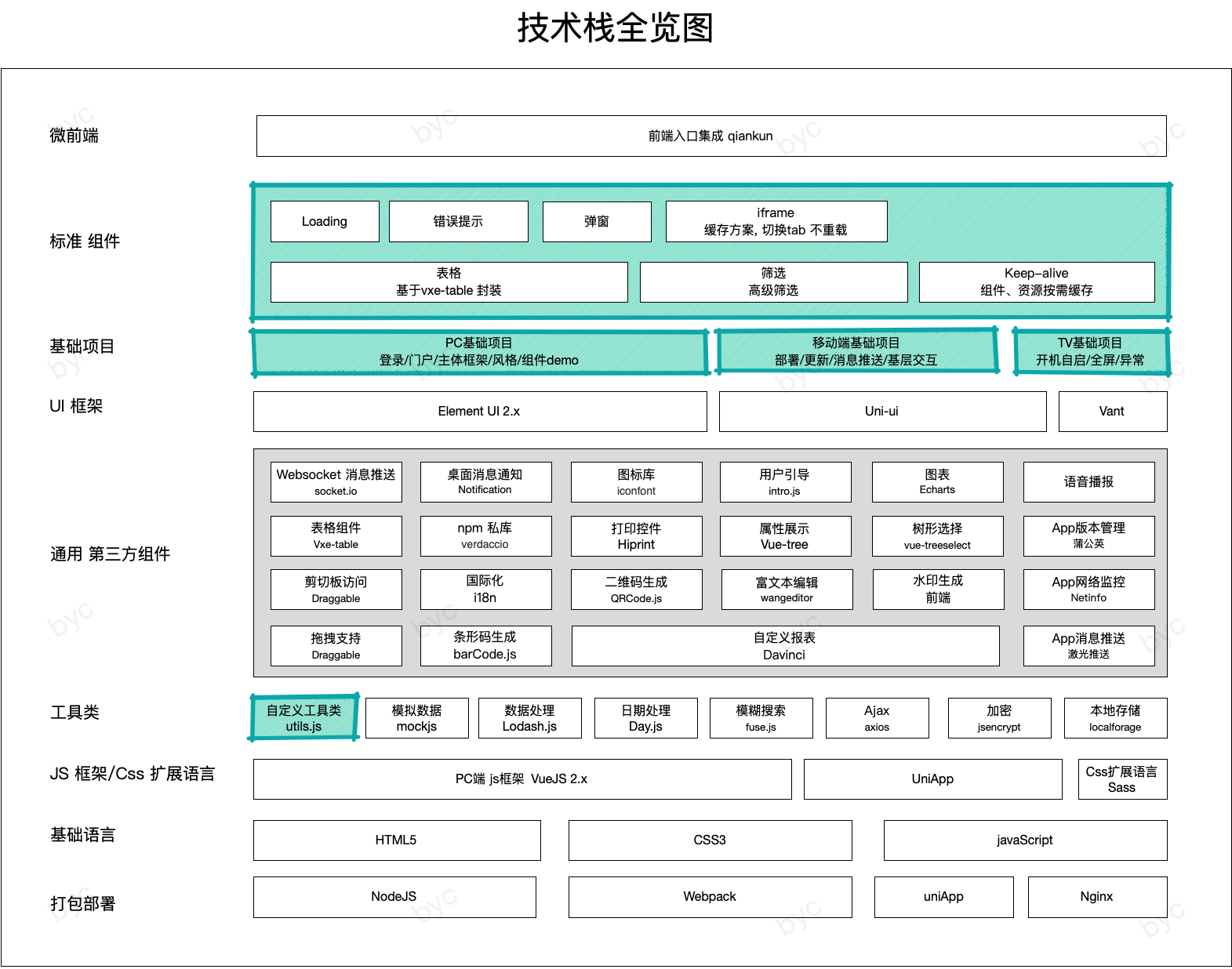The width and height of the screenshot is (1232, 969).
Task: Click the 自定义工具类 utils.js box
Action: [304, 718]
